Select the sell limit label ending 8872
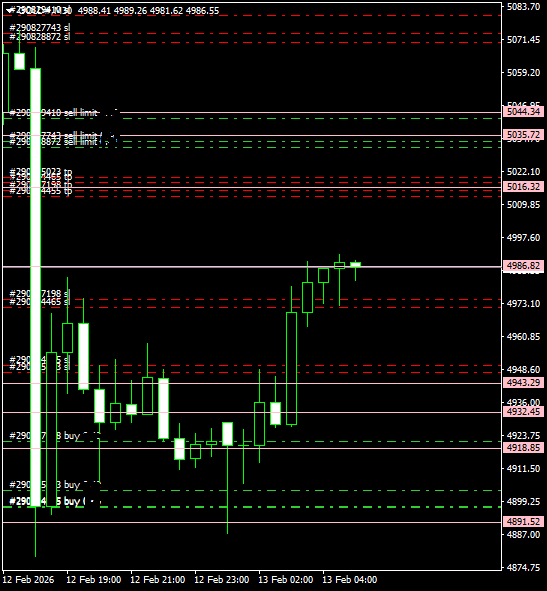The image size is (547, 591). 53,141
